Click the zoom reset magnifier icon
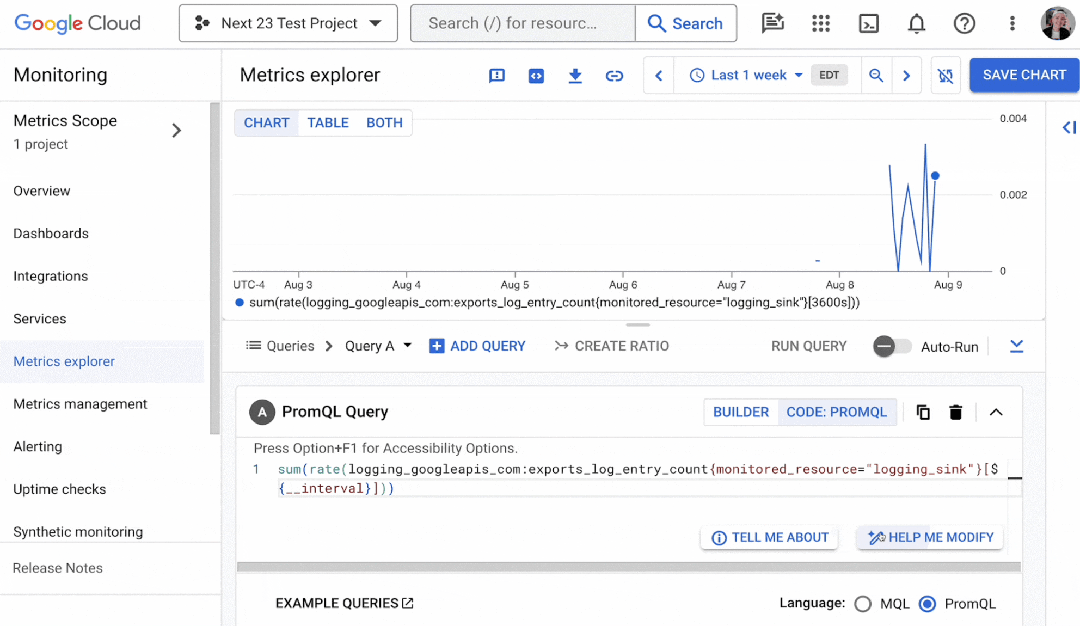Screen dimensions: 1080x626 (876, 76)
